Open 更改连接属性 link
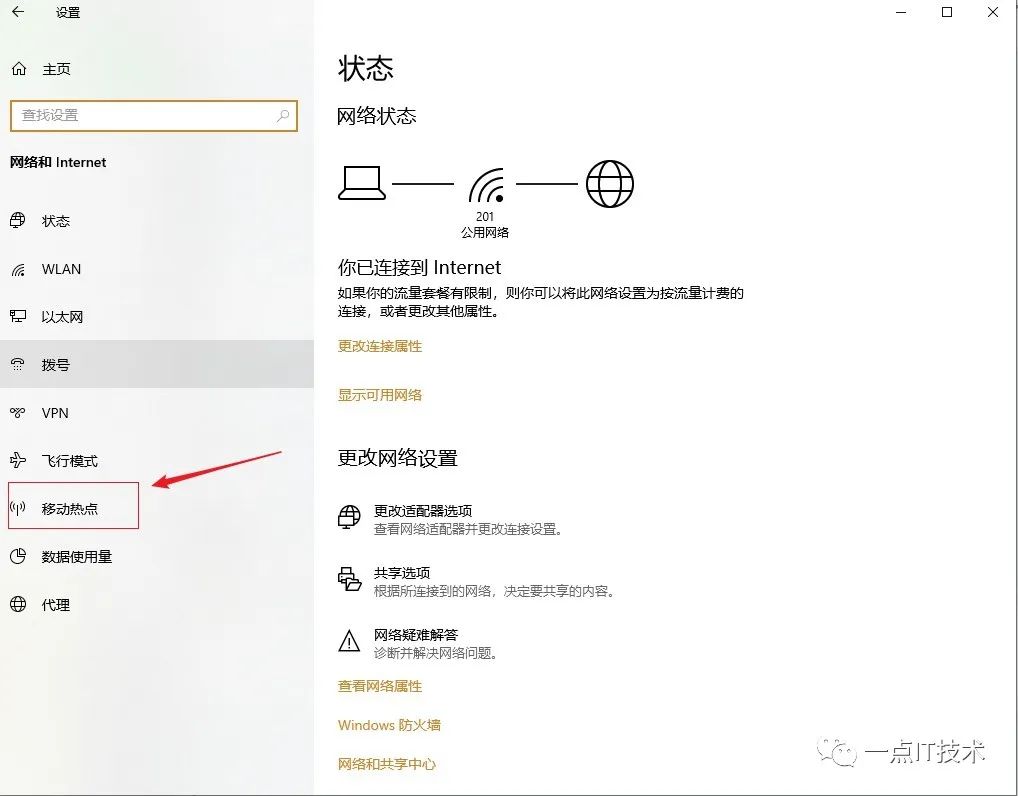The image size is (1018, 796). (380, 346)
